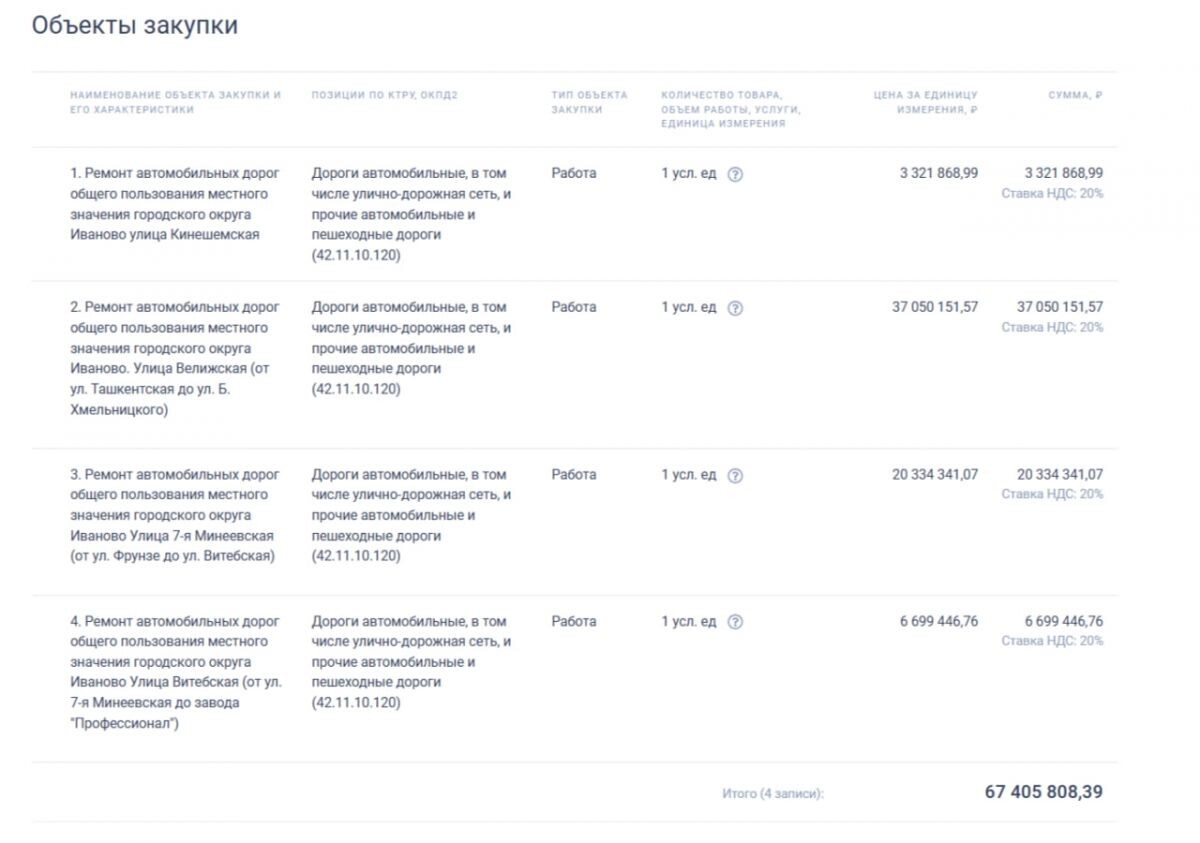Click 'Цена за единицу измерения' column header
This screenshot has width=1200, height=843.
click(x=925, y=102)
